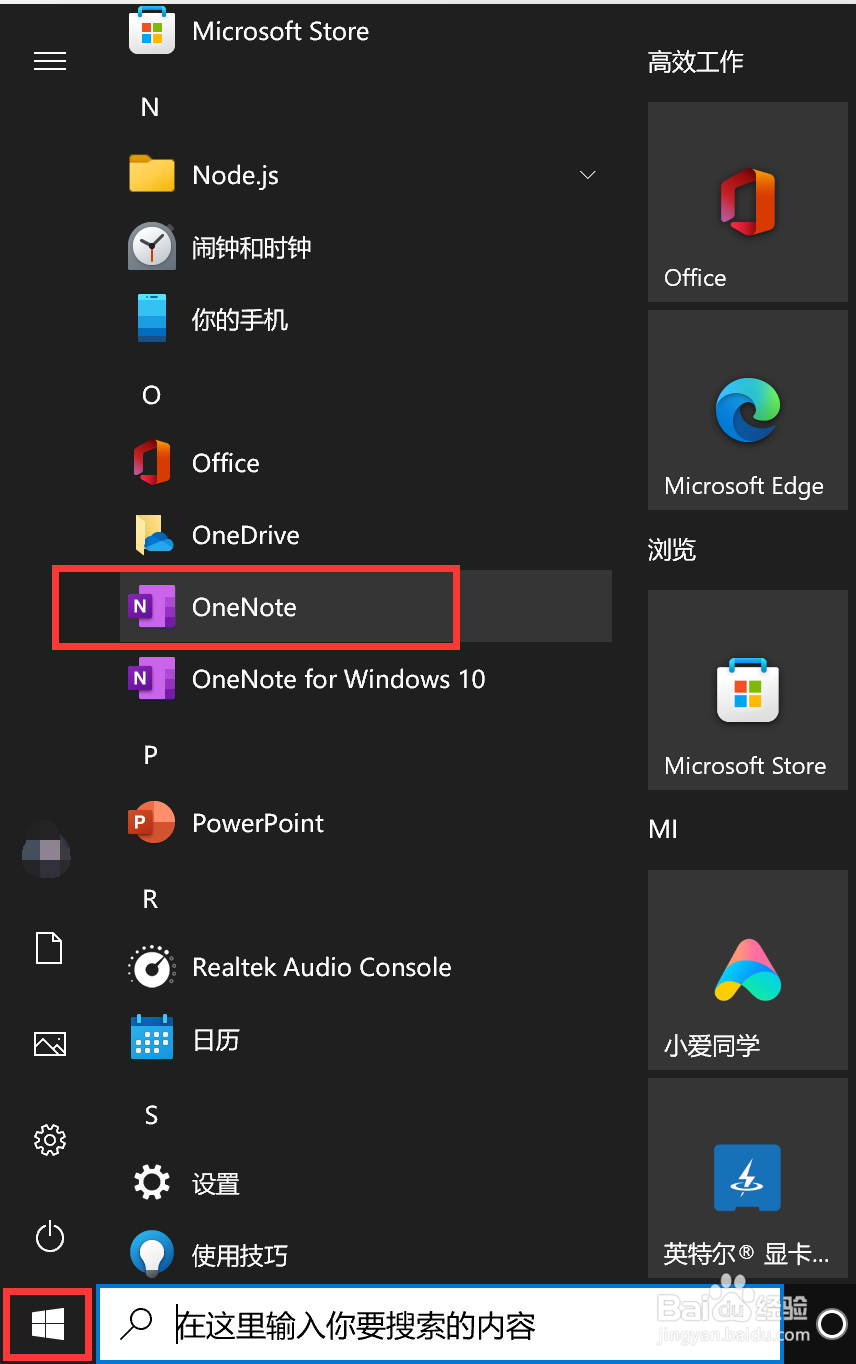Open OneDrive from the app list

pos(366,535)
